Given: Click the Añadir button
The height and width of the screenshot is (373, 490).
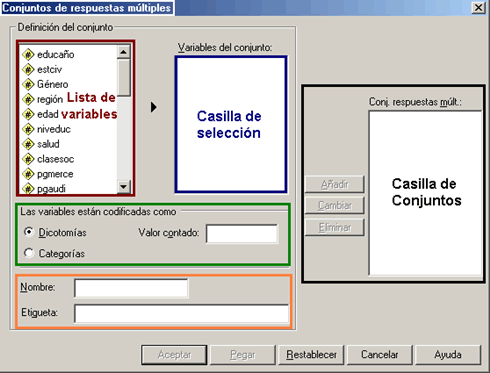Looking at the screenshot, I should [334, 184].
